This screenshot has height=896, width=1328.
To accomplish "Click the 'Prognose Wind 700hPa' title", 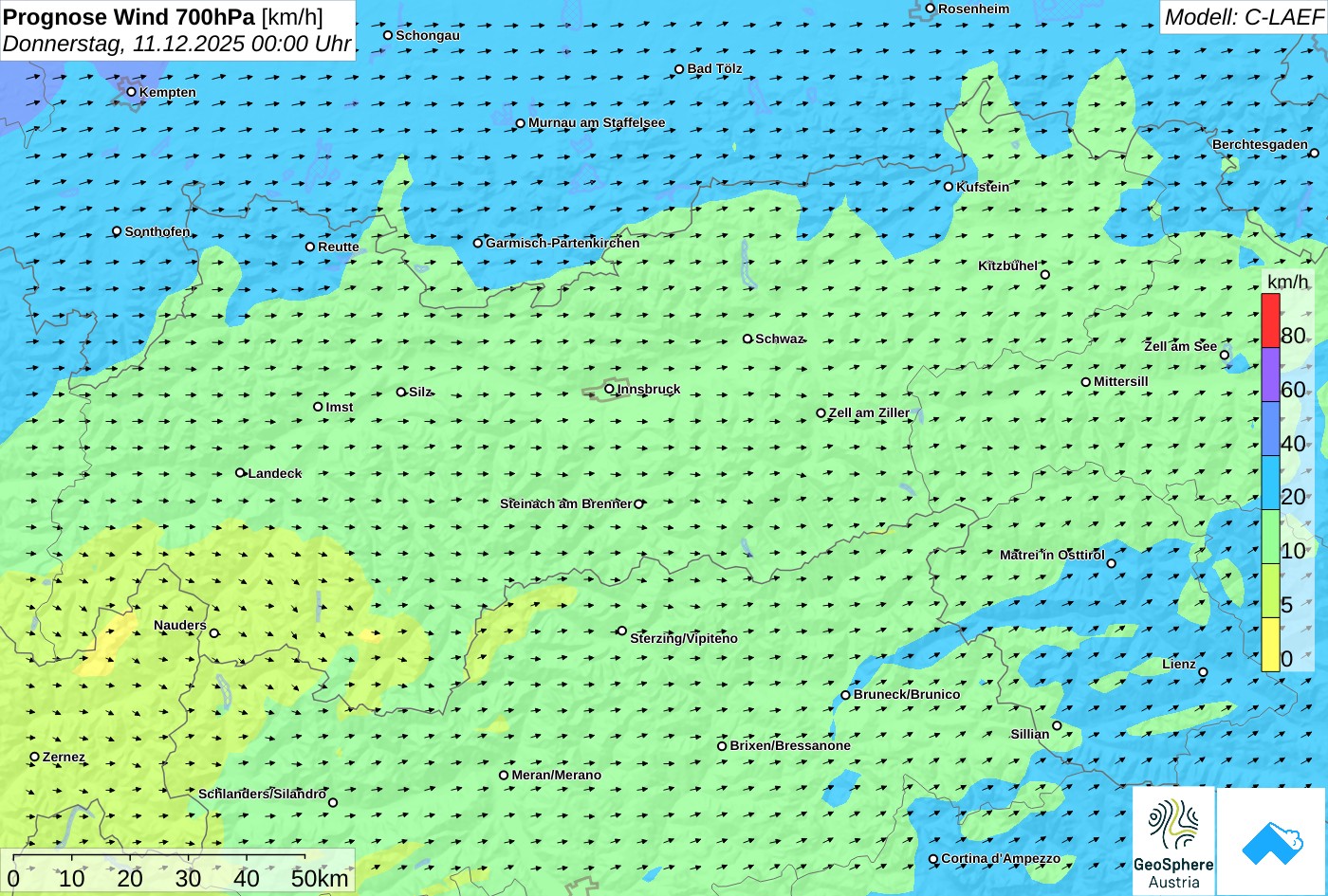I will 129,16.
